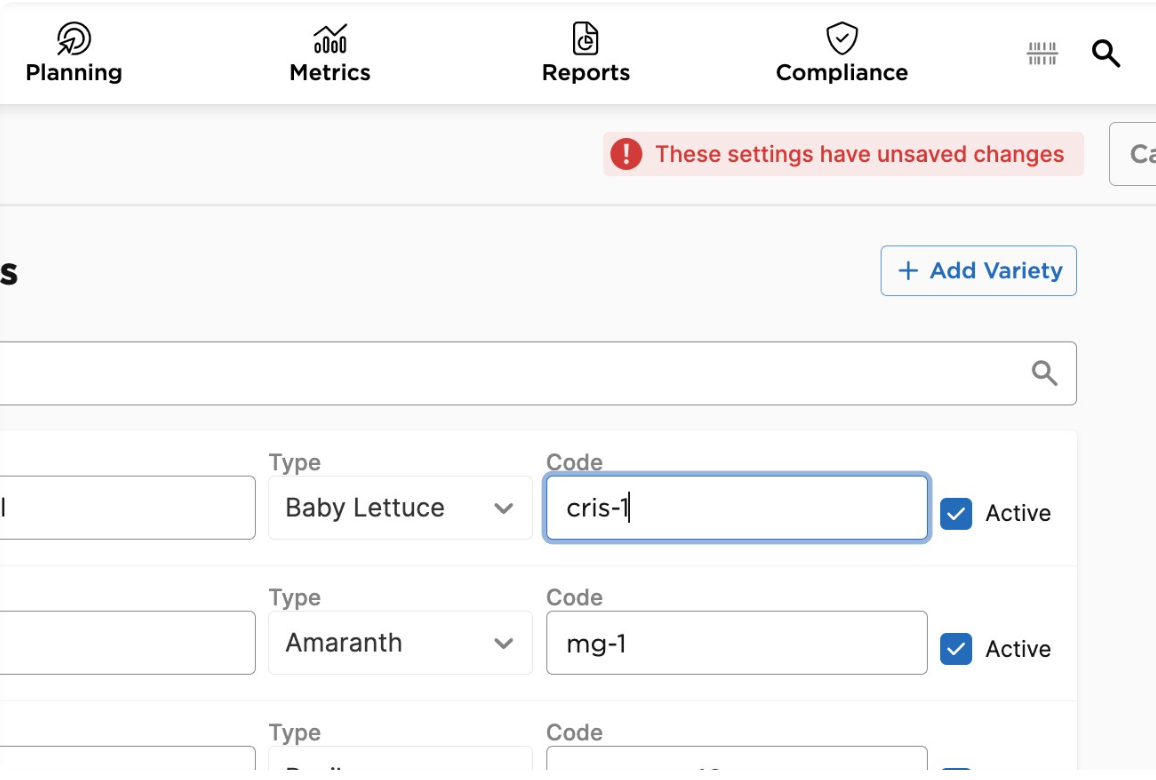Go to the Reports section
1156x780 pixels.
click(x=585, y=52)
